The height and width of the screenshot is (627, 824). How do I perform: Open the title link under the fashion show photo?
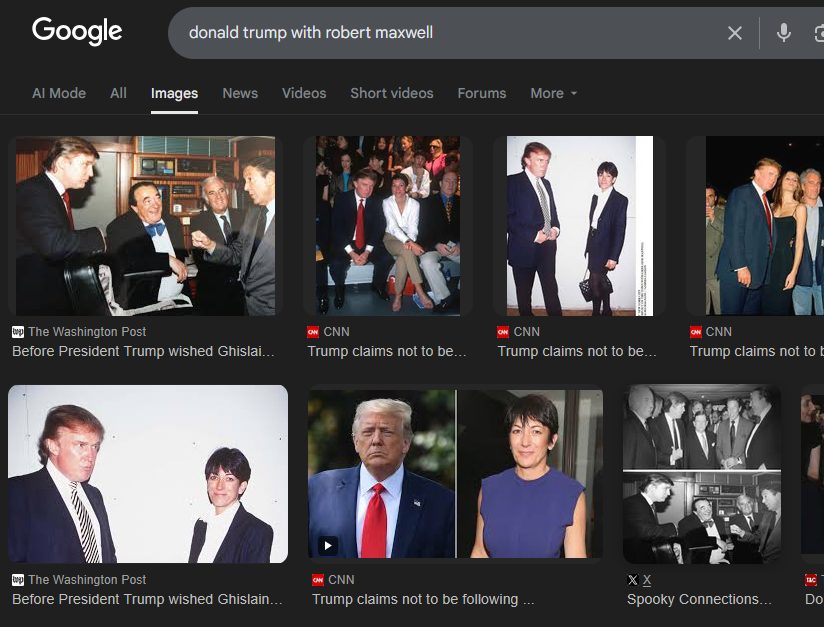[387, 351]
